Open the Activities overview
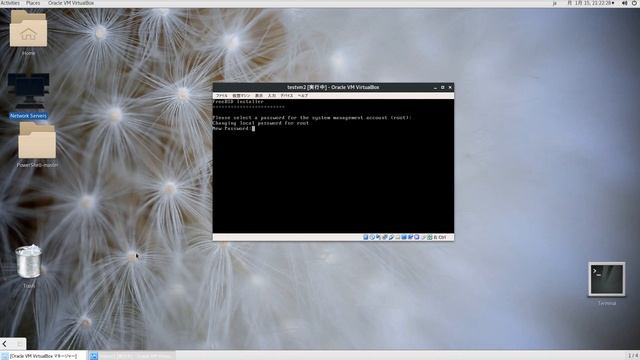This screenshot has height=360, width=640. click(10, 3)
